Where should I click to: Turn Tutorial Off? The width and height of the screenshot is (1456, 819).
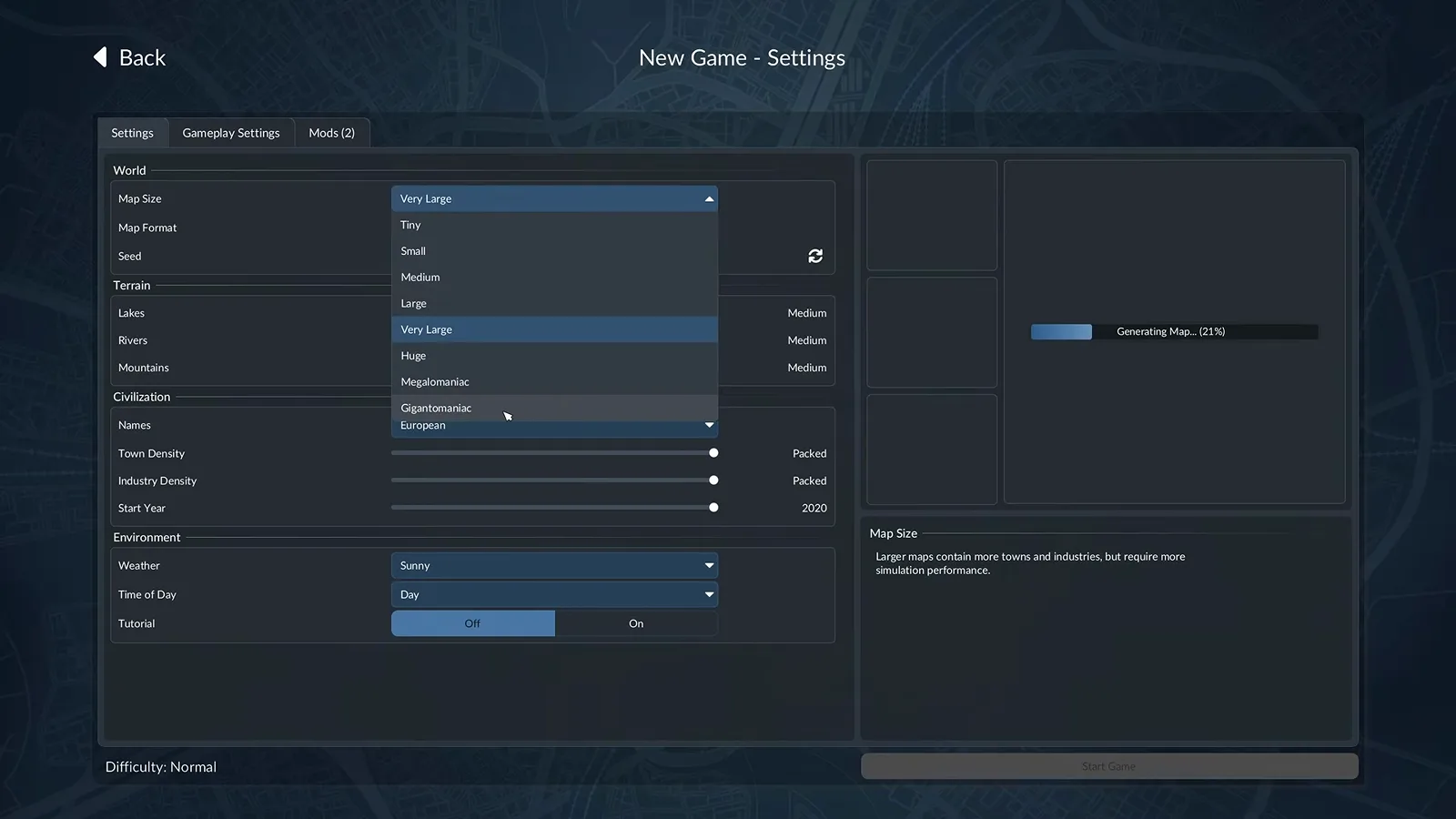tap(473, 623)
